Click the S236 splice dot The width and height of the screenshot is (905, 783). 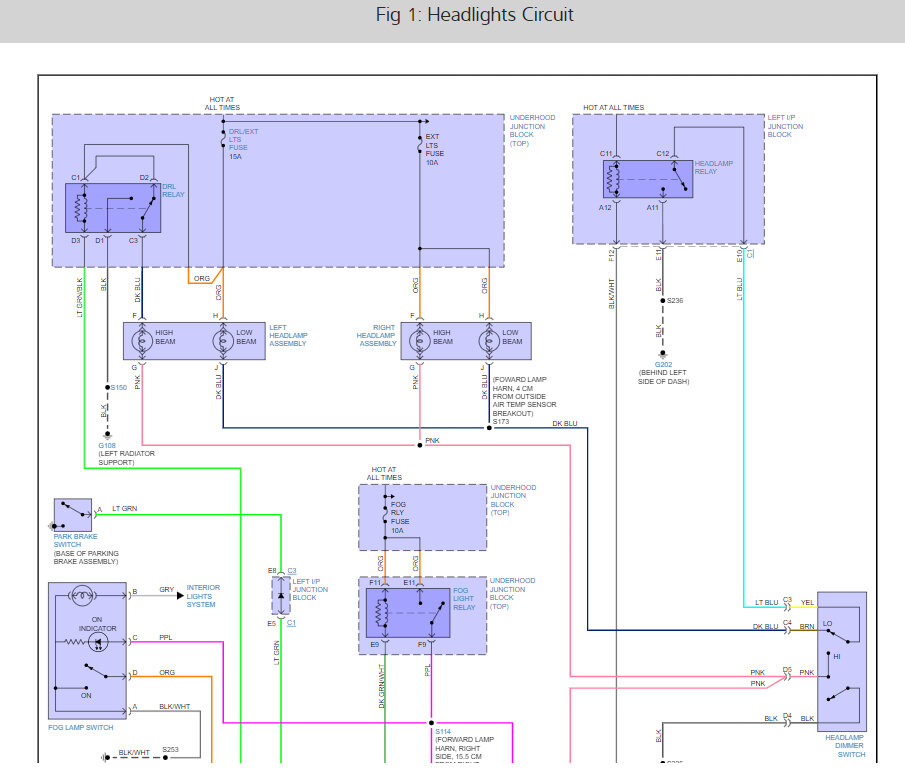point(663,301)
